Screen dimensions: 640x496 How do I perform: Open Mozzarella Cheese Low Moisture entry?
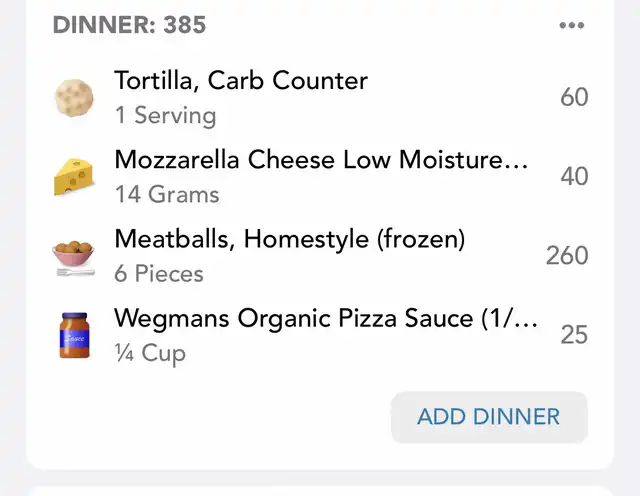[x=320, y=177]
